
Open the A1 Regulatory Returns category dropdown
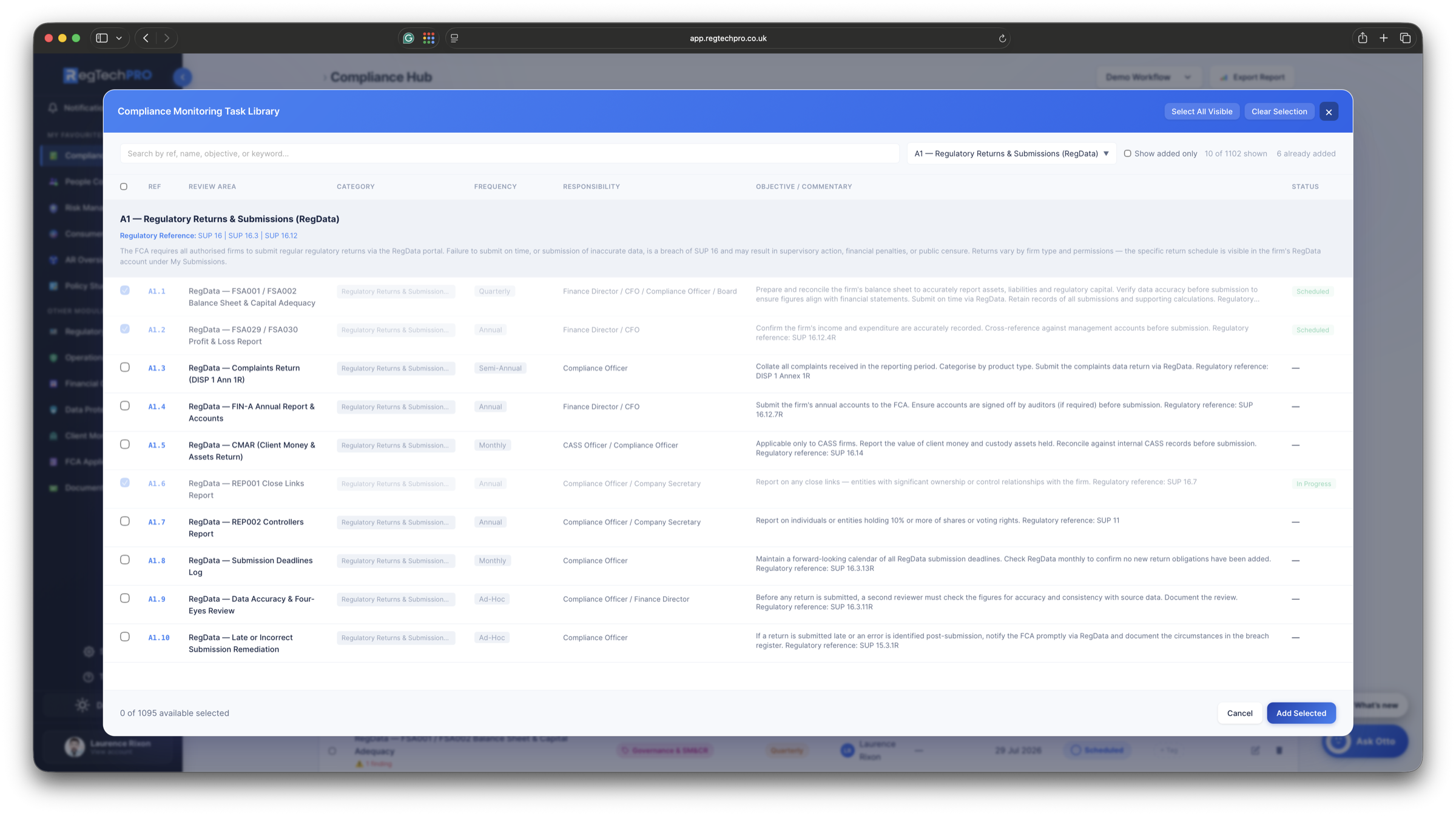click(1011, 153)
